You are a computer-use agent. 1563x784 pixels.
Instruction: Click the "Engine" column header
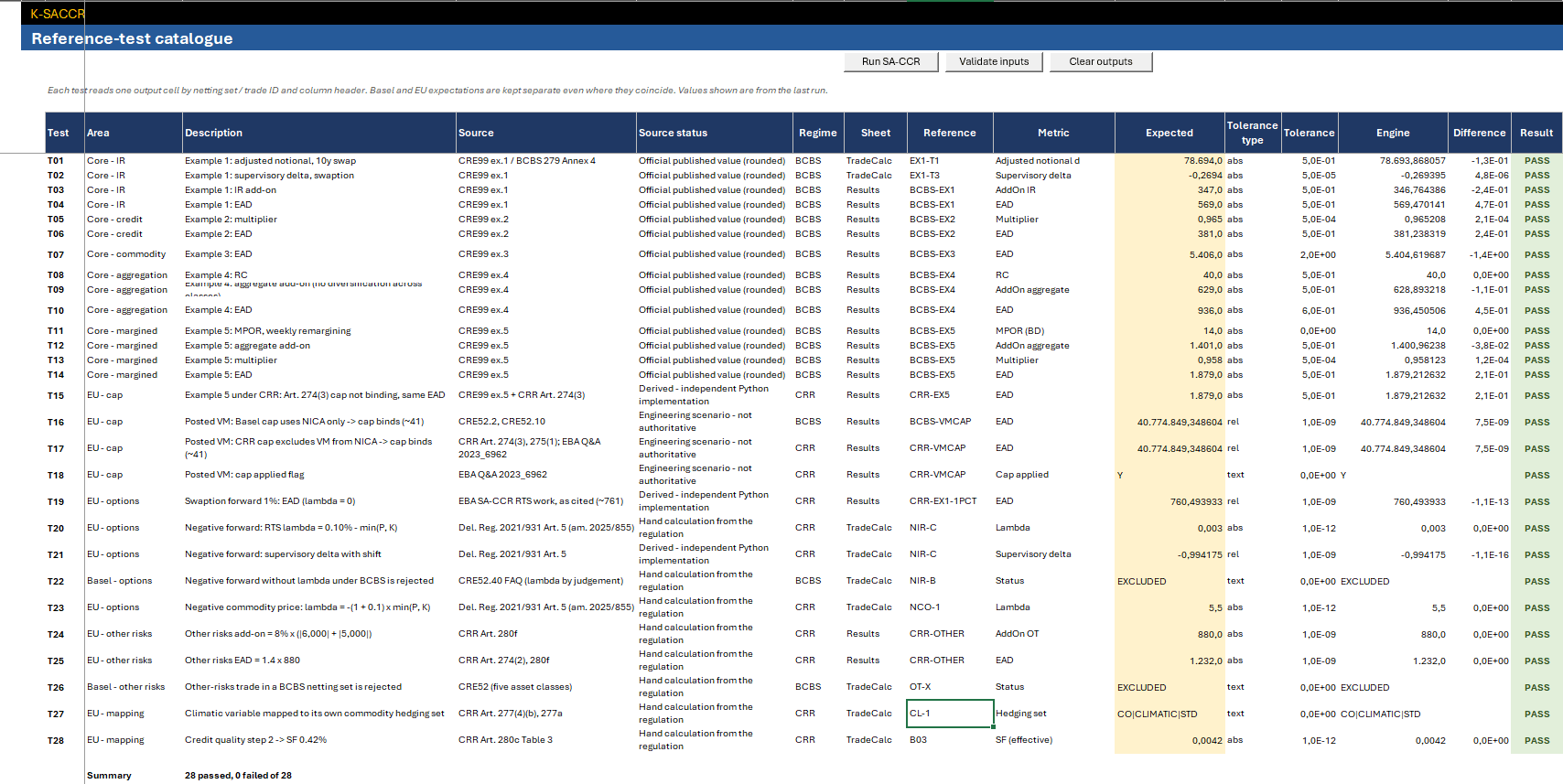click(1393, 133)
